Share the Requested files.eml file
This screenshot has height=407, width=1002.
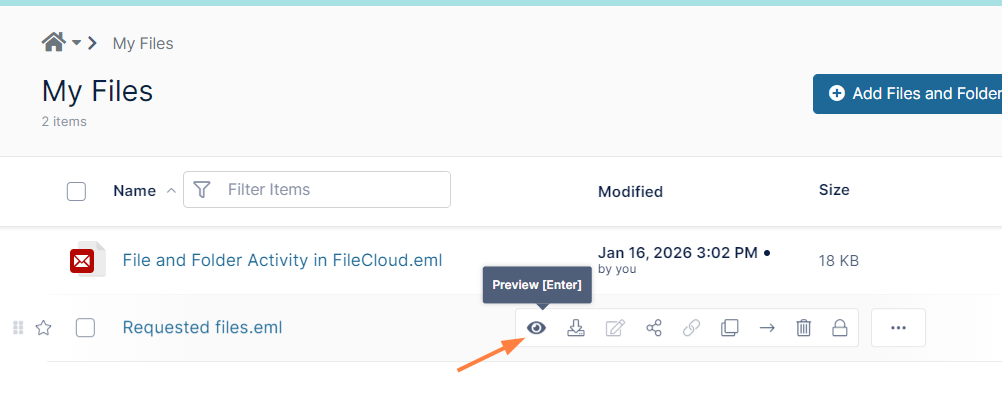tap(654, 328)
